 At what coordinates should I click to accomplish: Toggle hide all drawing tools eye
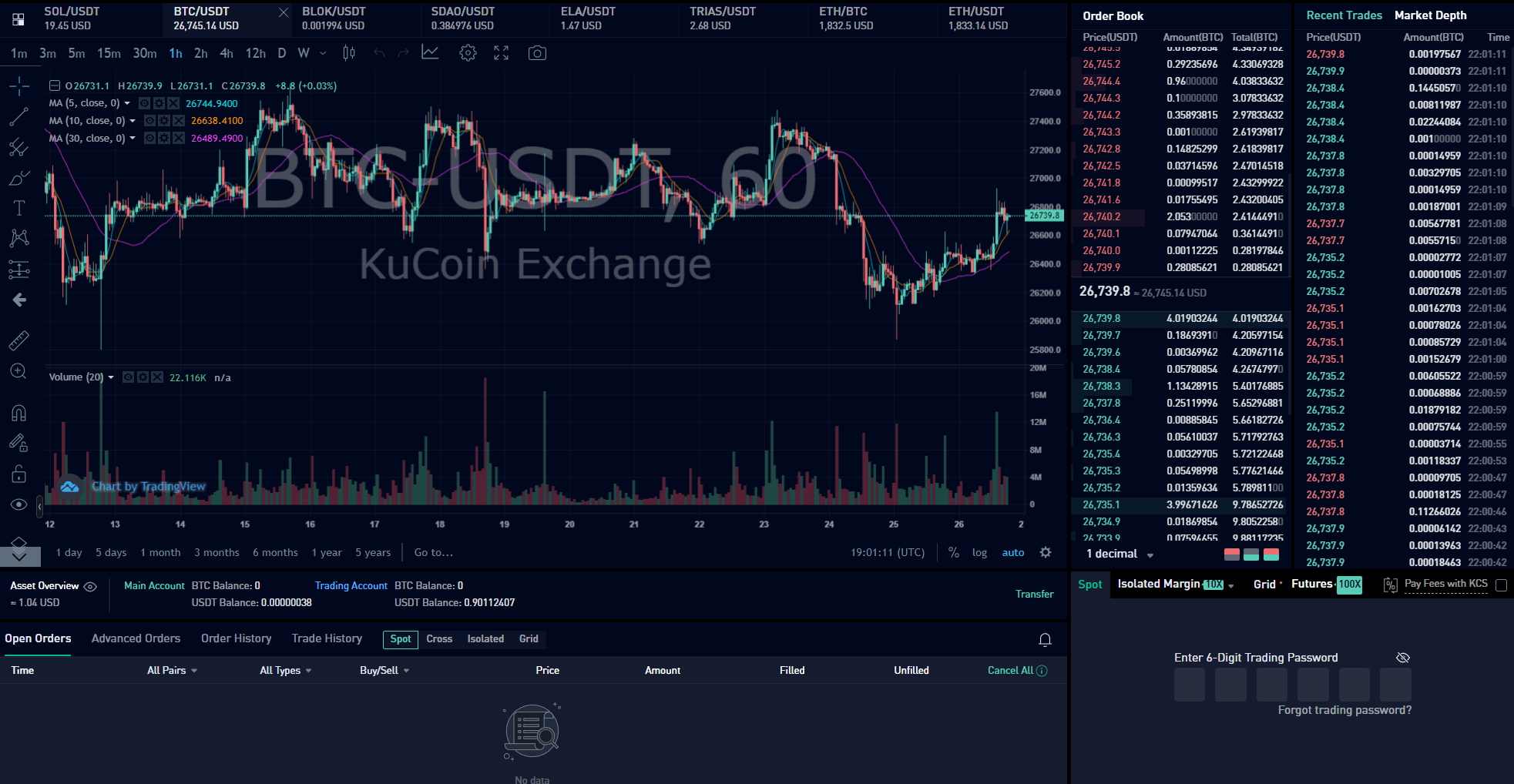[x=19, y=504]
